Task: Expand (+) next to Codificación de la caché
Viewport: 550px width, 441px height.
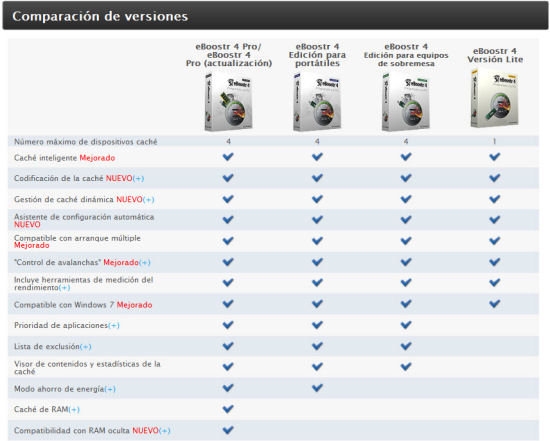Action: [x=139, y=179]
